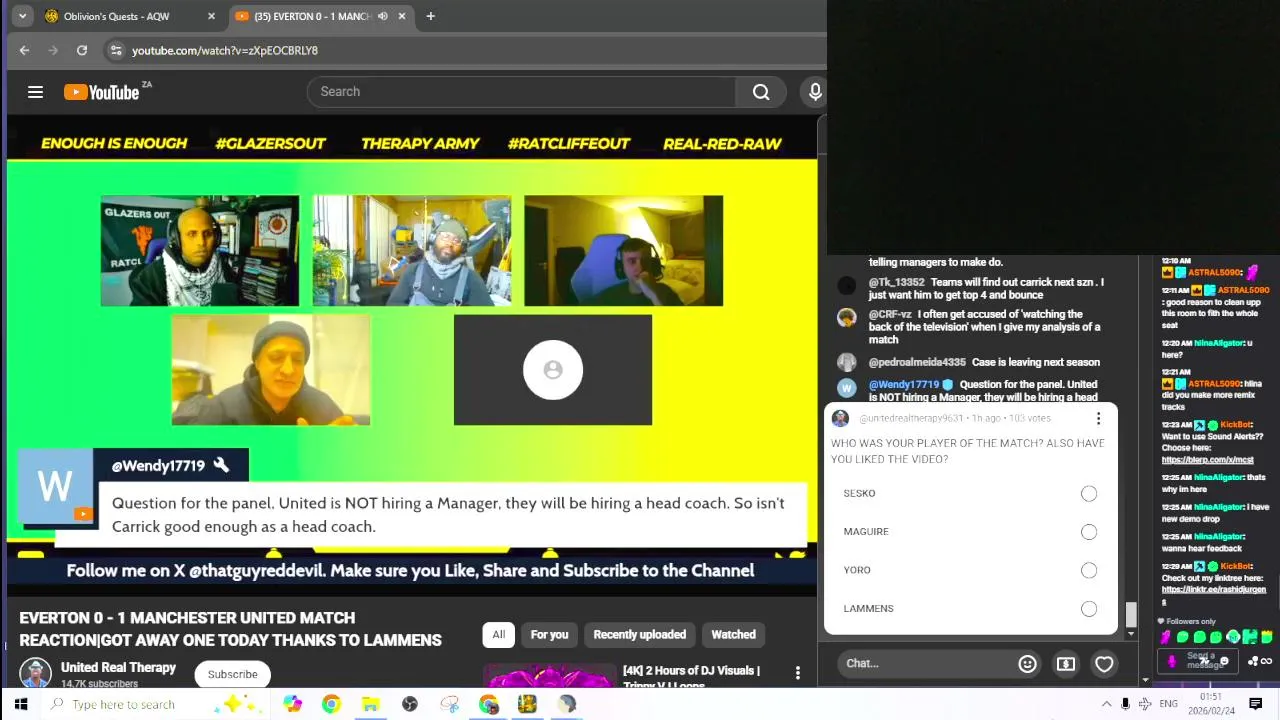Click the YouTube Chat... input box

[x=925, y=663]
